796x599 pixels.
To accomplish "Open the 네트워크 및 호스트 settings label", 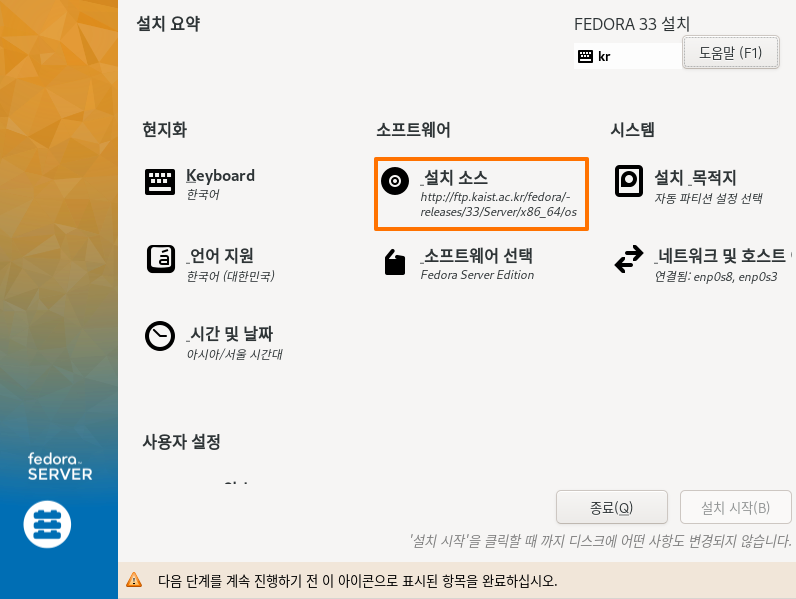I will pos(722,255).
